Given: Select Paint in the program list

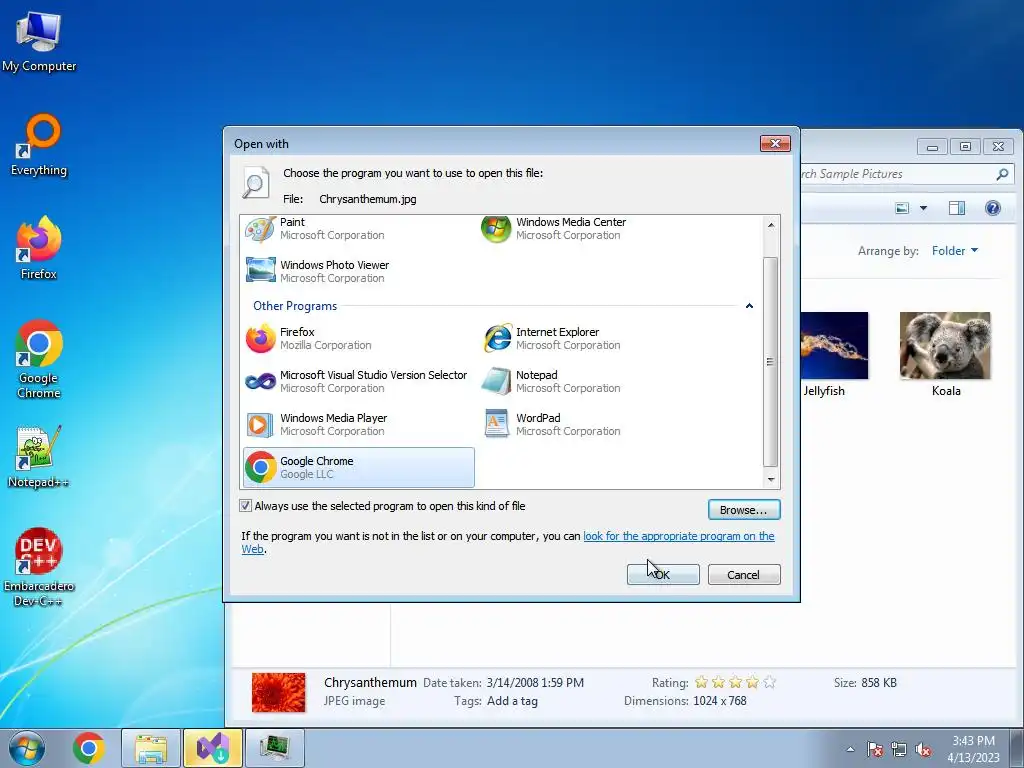Looking at the screenshot, I should (x=358, y=229).
